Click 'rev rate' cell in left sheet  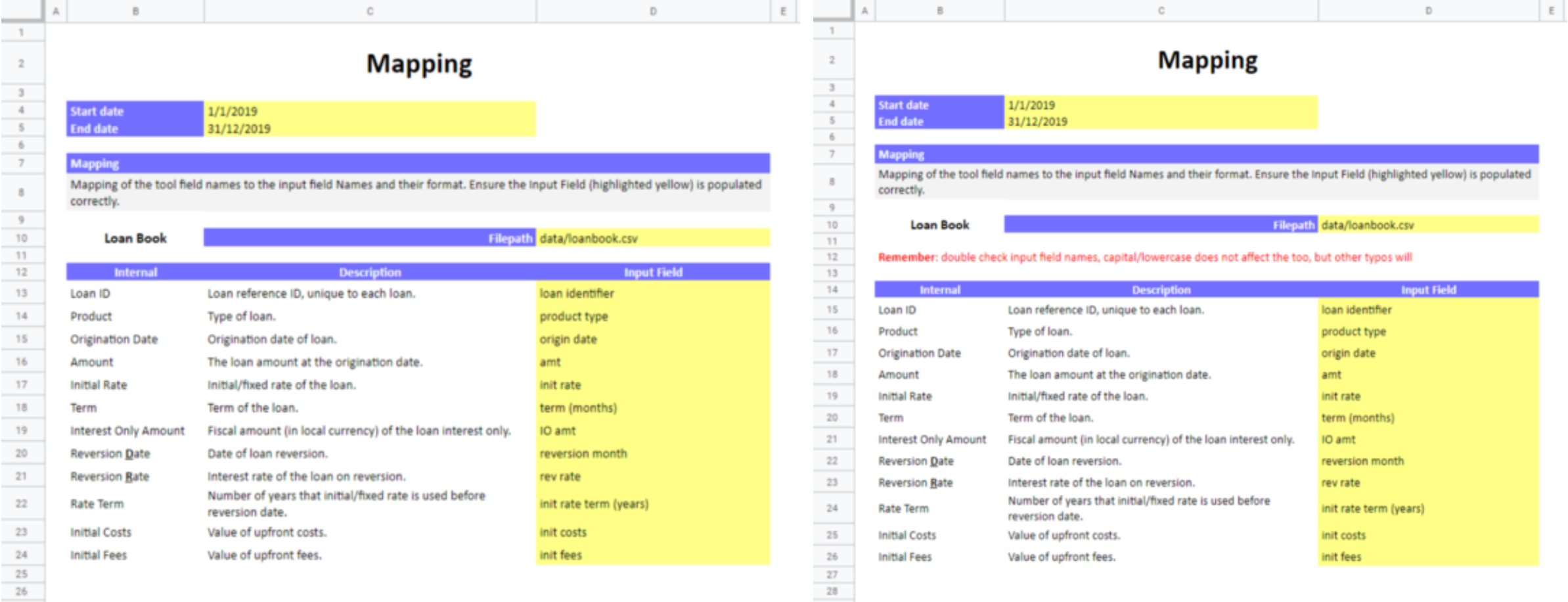click(653, 476)
